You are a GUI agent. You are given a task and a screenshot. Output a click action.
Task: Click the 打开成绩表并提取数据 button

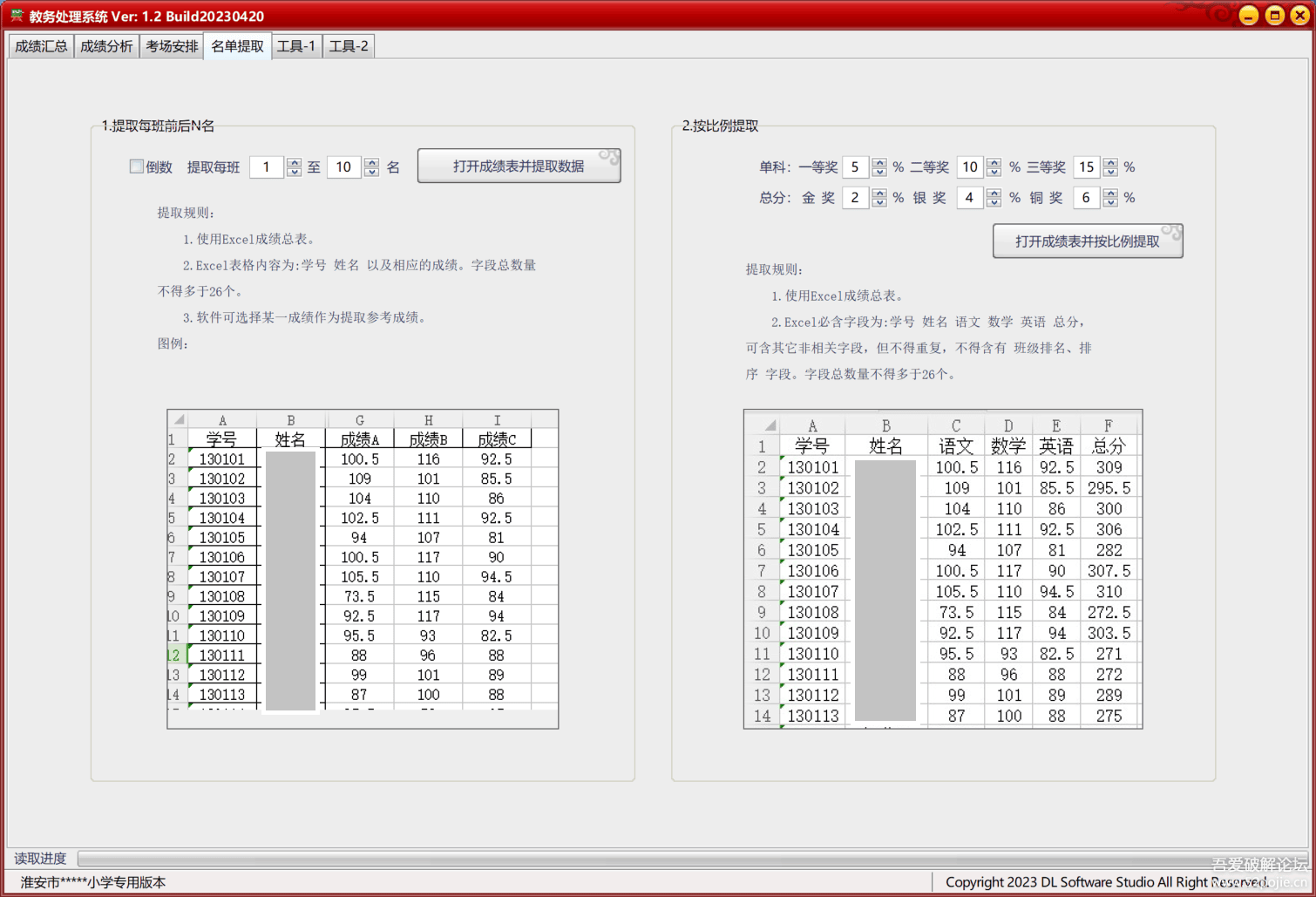[519, 166]
